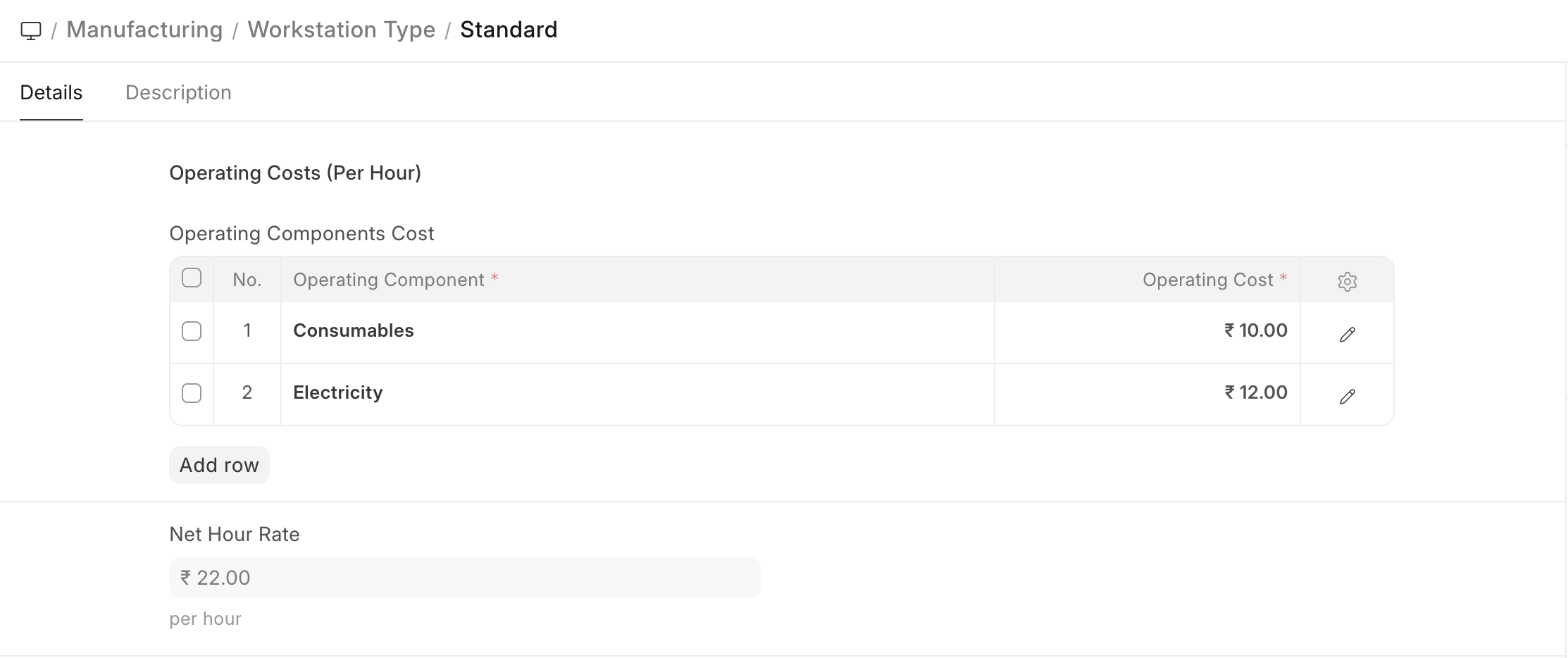Click the Operating Cost column header
Viewport: 1568px width, 658px height.
pyautogui.click(x=1207, y=280)
